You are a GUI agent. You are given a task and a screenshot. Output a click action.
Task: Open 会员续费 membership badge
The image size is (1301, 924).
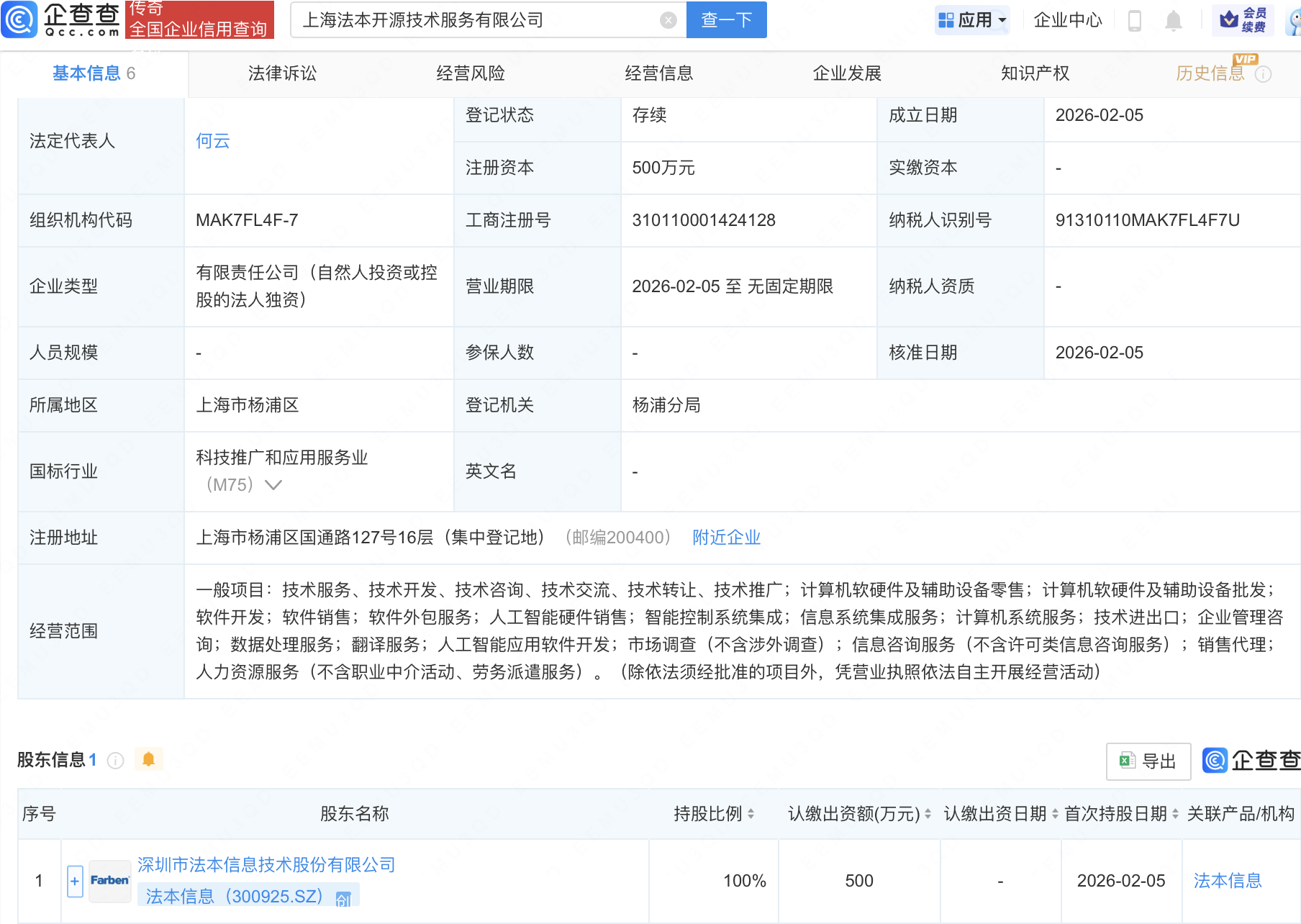coord(1243,19)
